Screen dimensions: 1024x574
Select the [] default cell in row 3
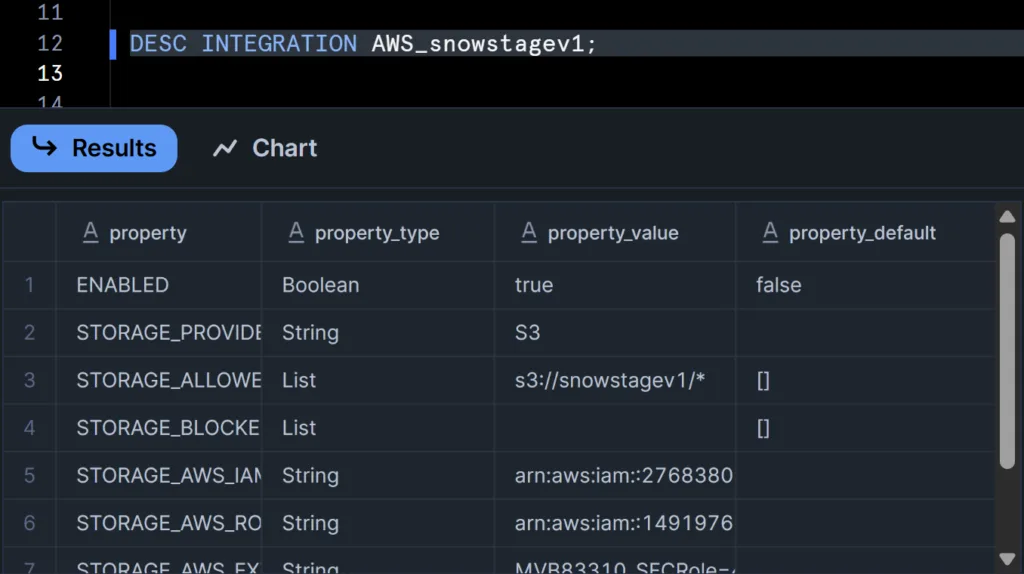tap(866, 381)
